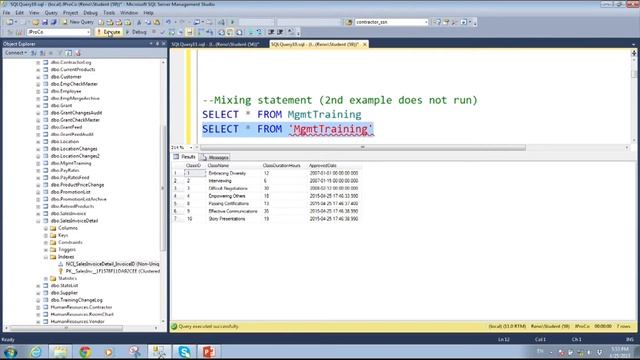Open the File menu

(x=7, y=13)
